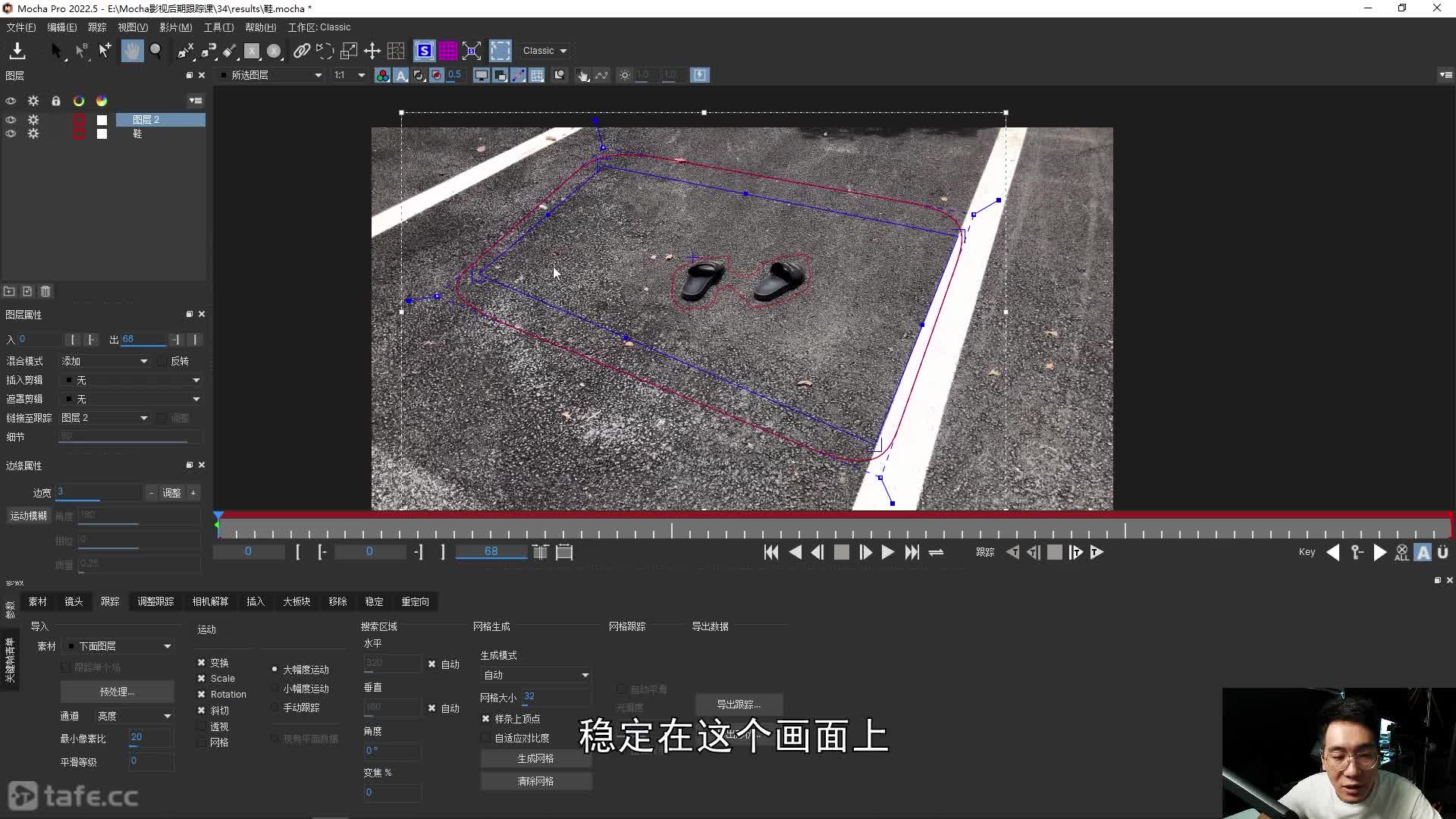Viewport: 1456px width, 819px height.
Task: Open the Classic workspace dropdown
Action: tap(544, 51)
